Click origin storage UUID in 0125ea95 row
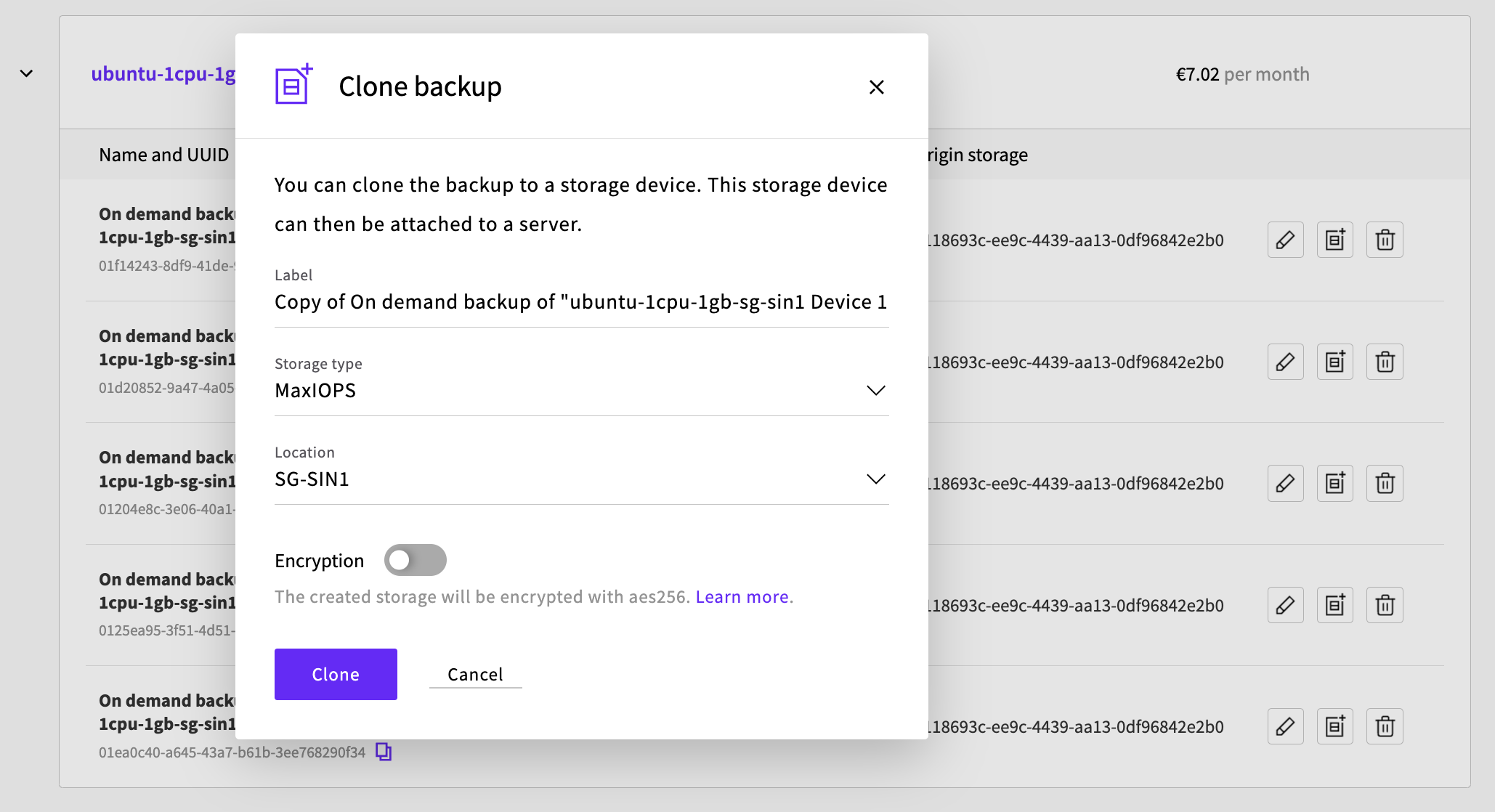1495x812 pixels. (1077, 606)
